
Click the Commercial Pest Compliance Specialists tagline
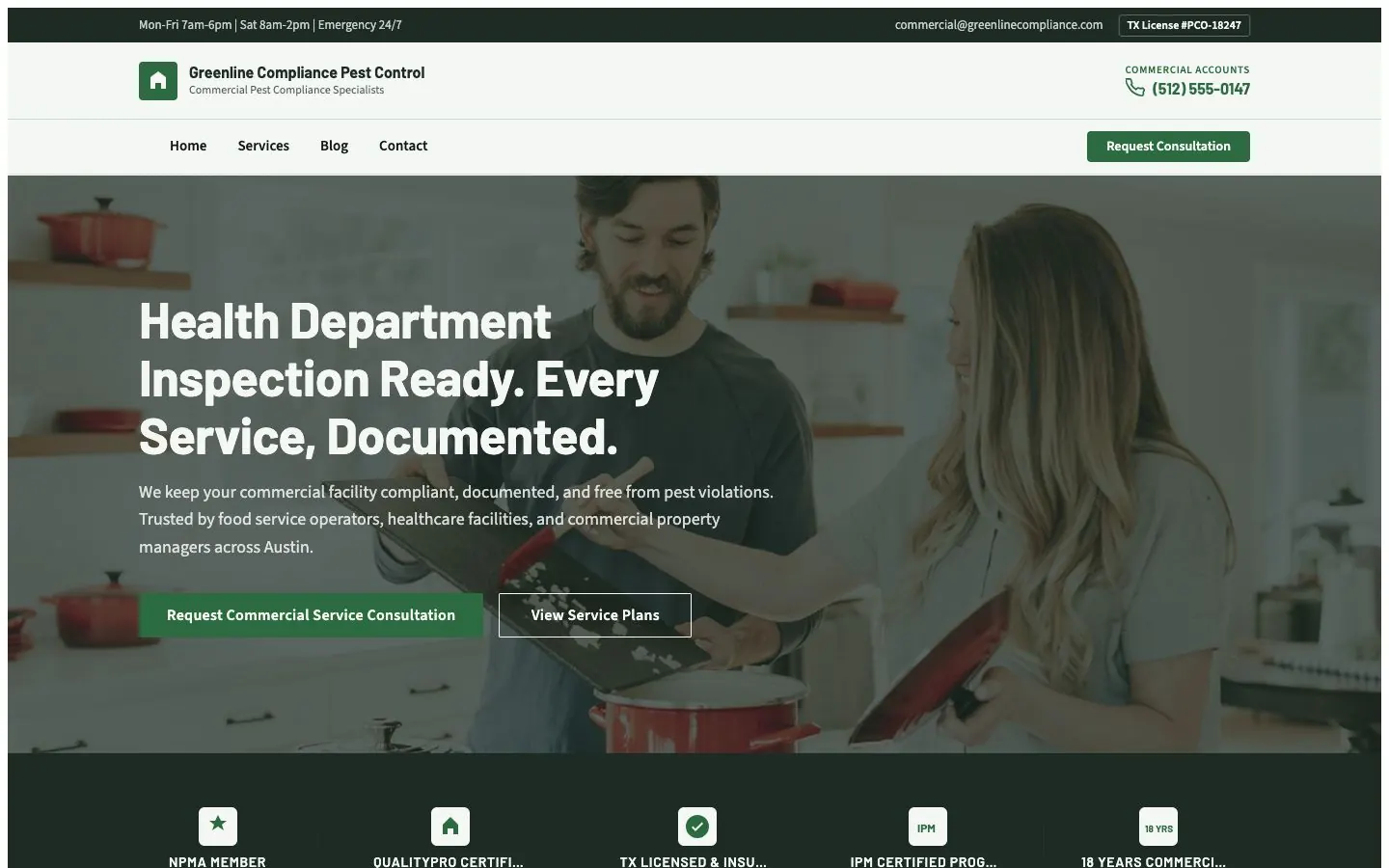click(286, 91)
